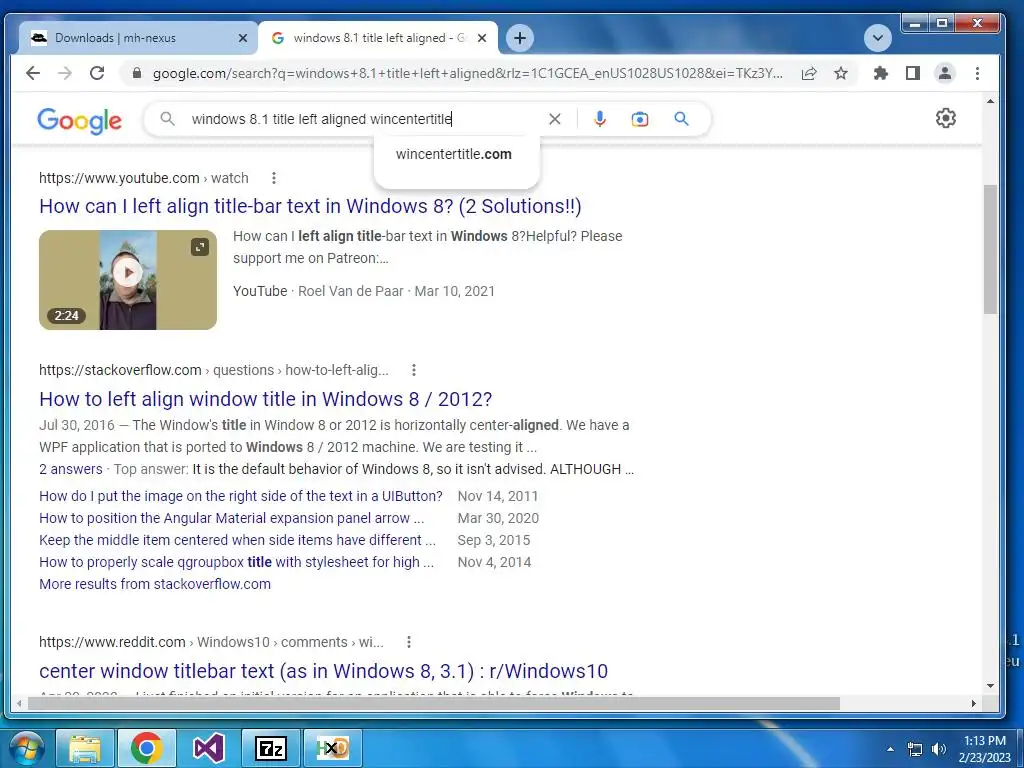The image size is (1024, 768).
Task: Choose wincentertitle.com suggestion
Action: [454, 154]
